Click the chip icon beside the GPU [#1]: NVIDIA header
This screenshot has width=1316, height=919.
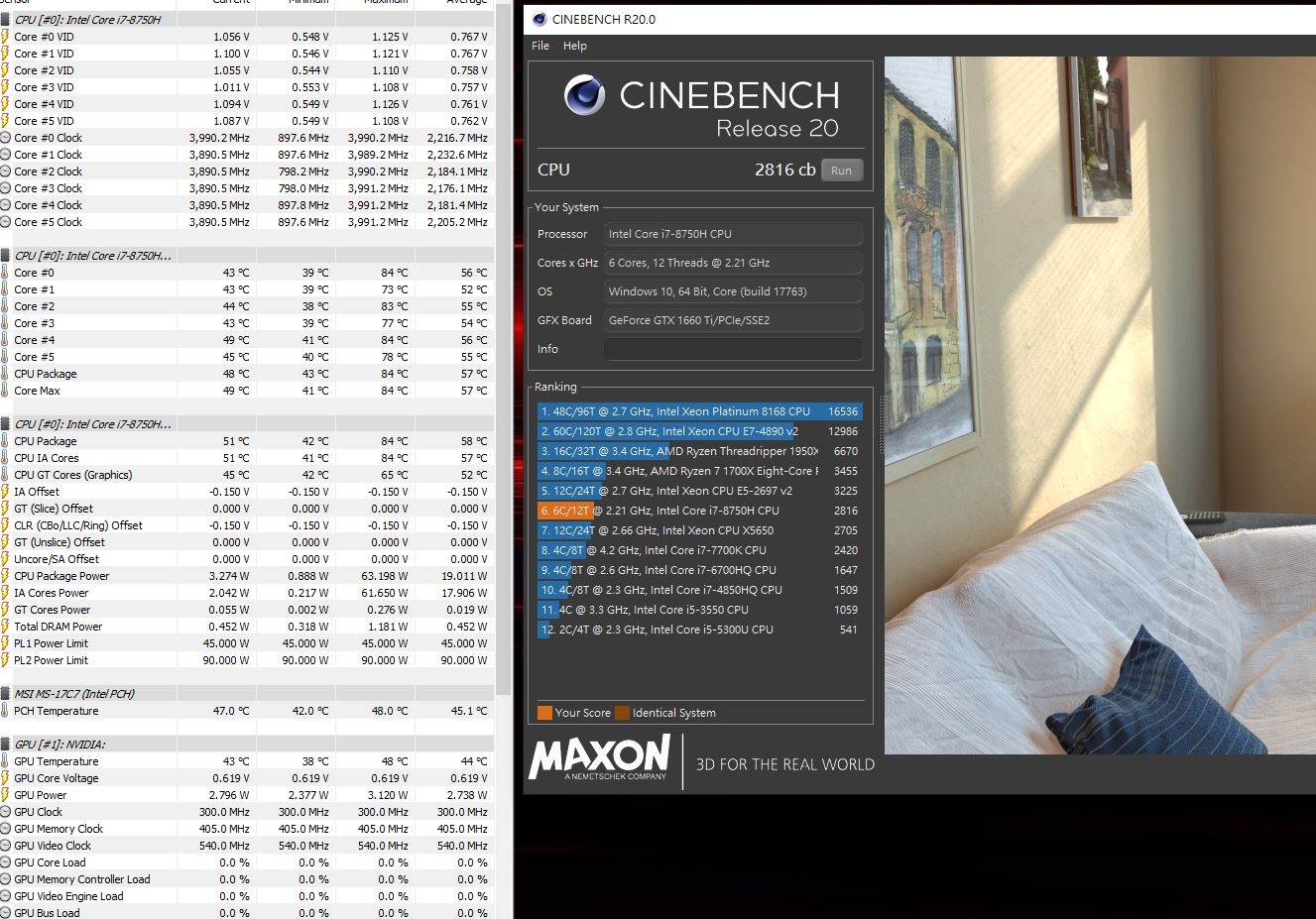[5, 745]
